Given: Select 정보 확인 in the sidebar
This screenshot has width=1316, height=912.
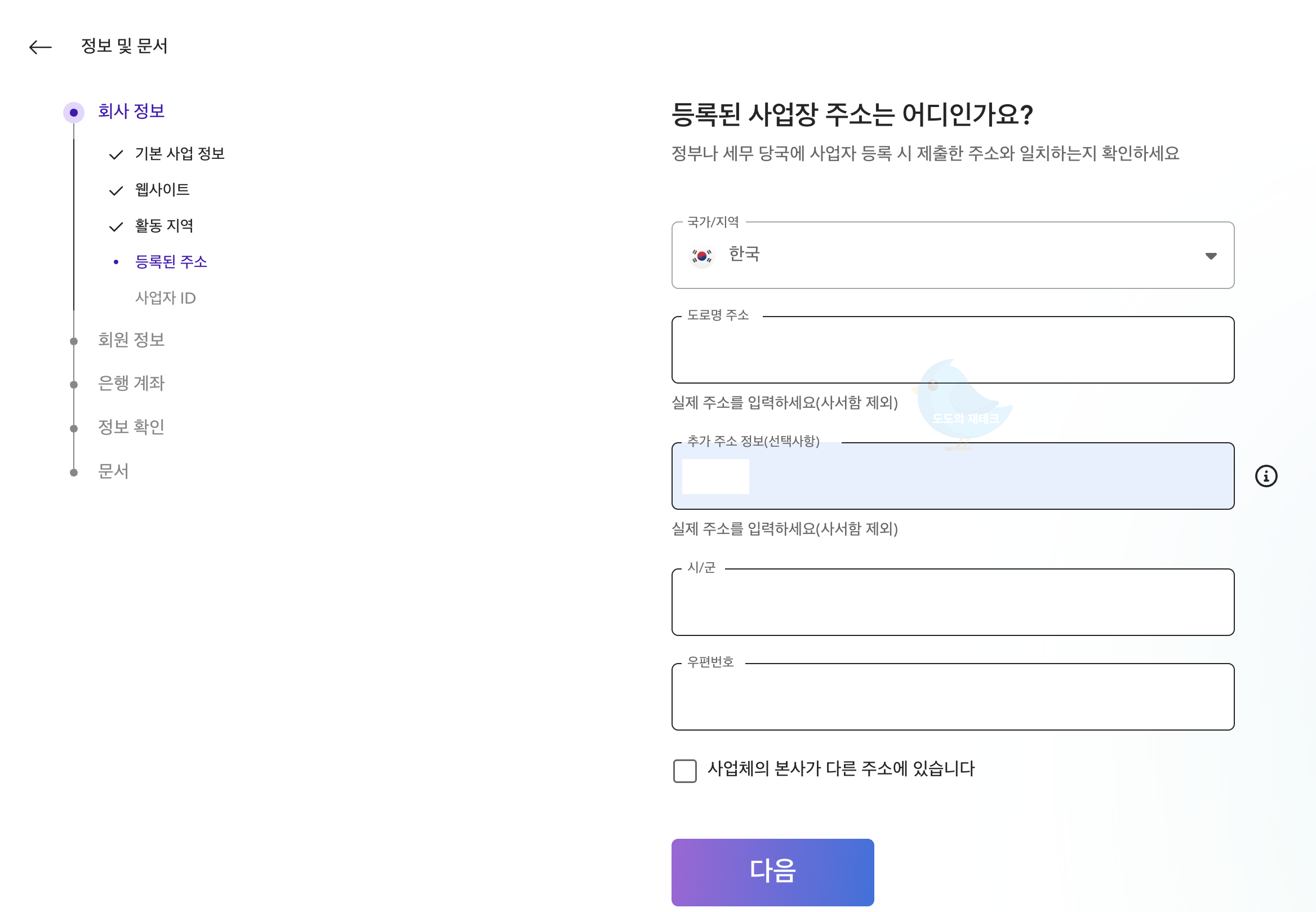Looking at the screenshot, I should point(131,428).
